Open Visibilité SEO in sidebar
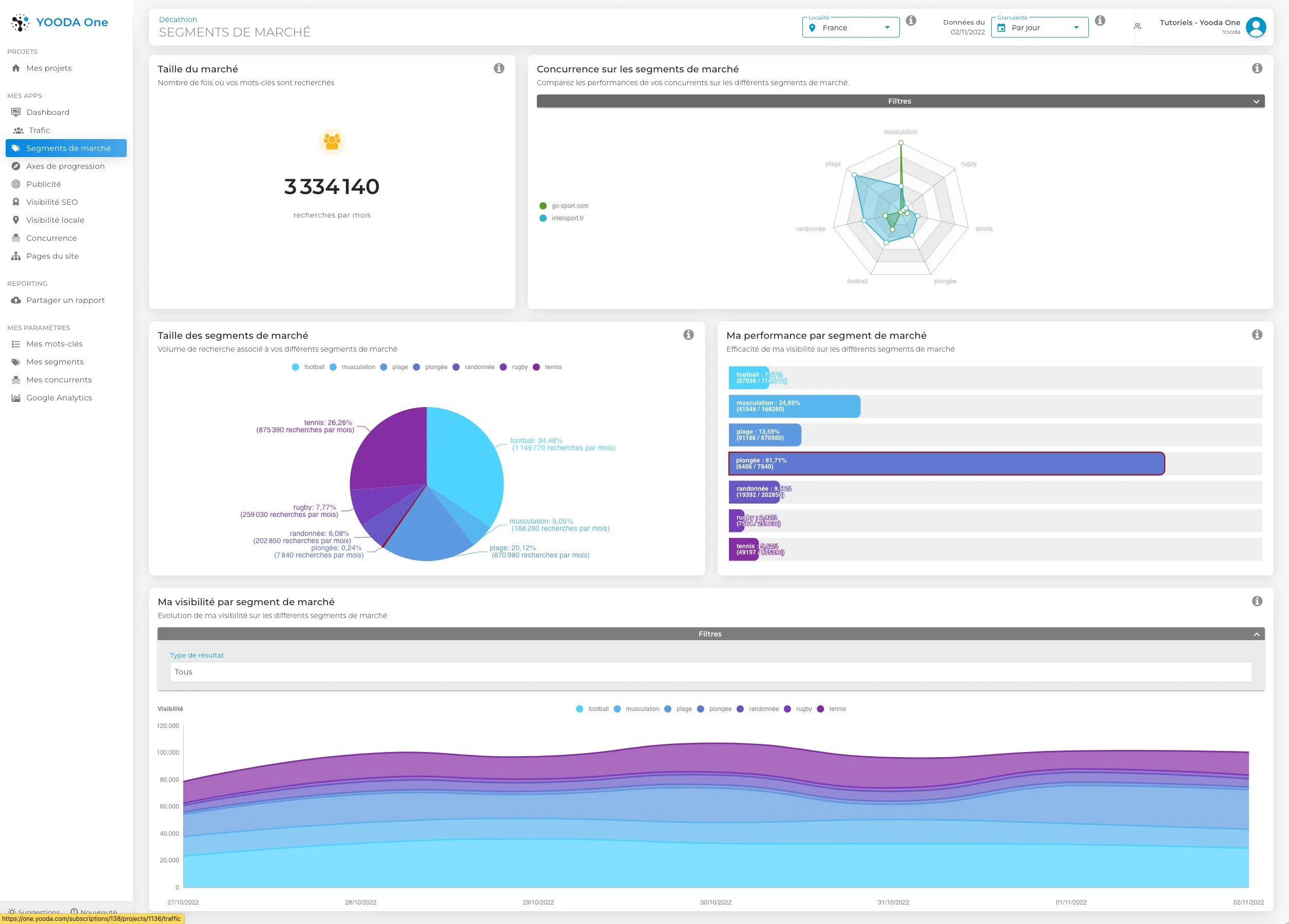The image size is (1289, 924). [52, 202]
